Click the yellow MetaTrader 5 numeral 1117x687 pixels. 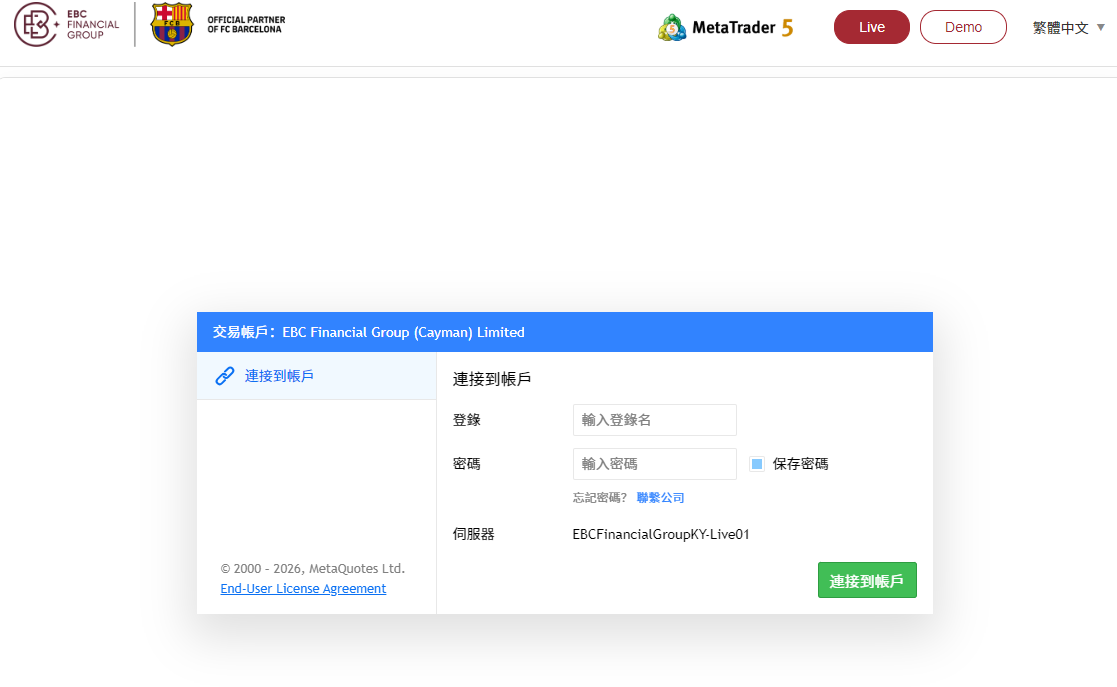[787, 27]
